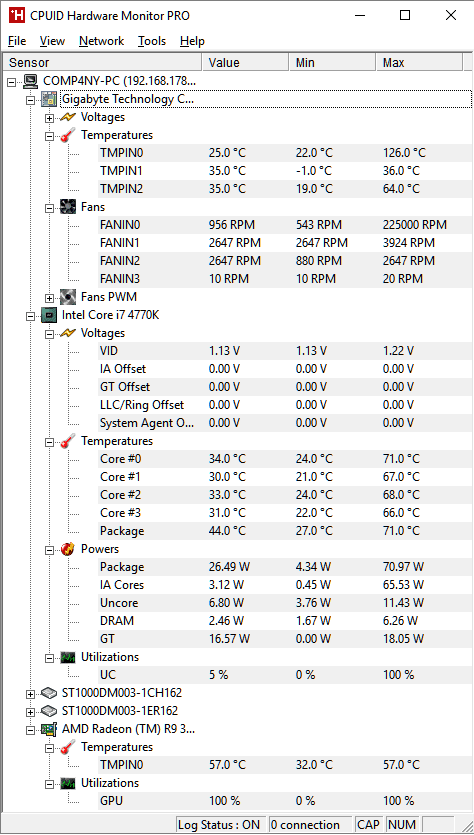Collapse the AMD Radeon R9 node

[x=31, y=730]
